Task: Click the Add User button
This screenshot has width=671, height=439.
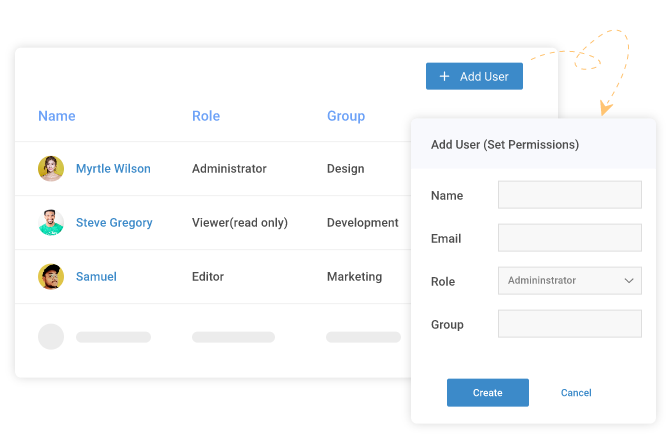Action: [474, 77]
